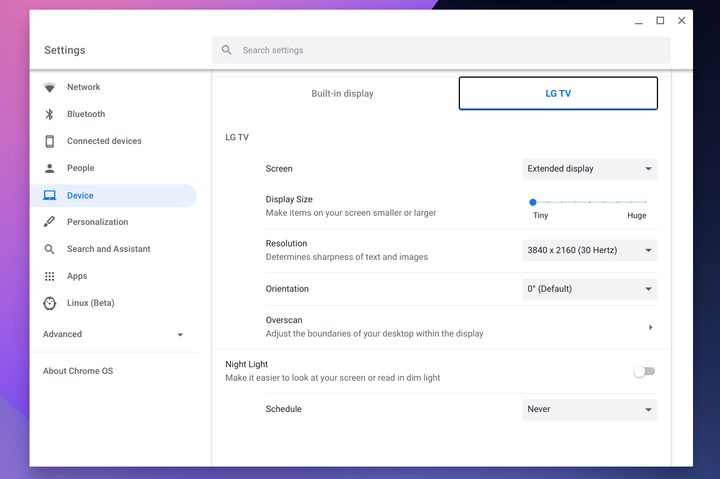Open the Resolution 3840 x 2160 dropdown
Viewport: 720px width, 479px height.
590,250
